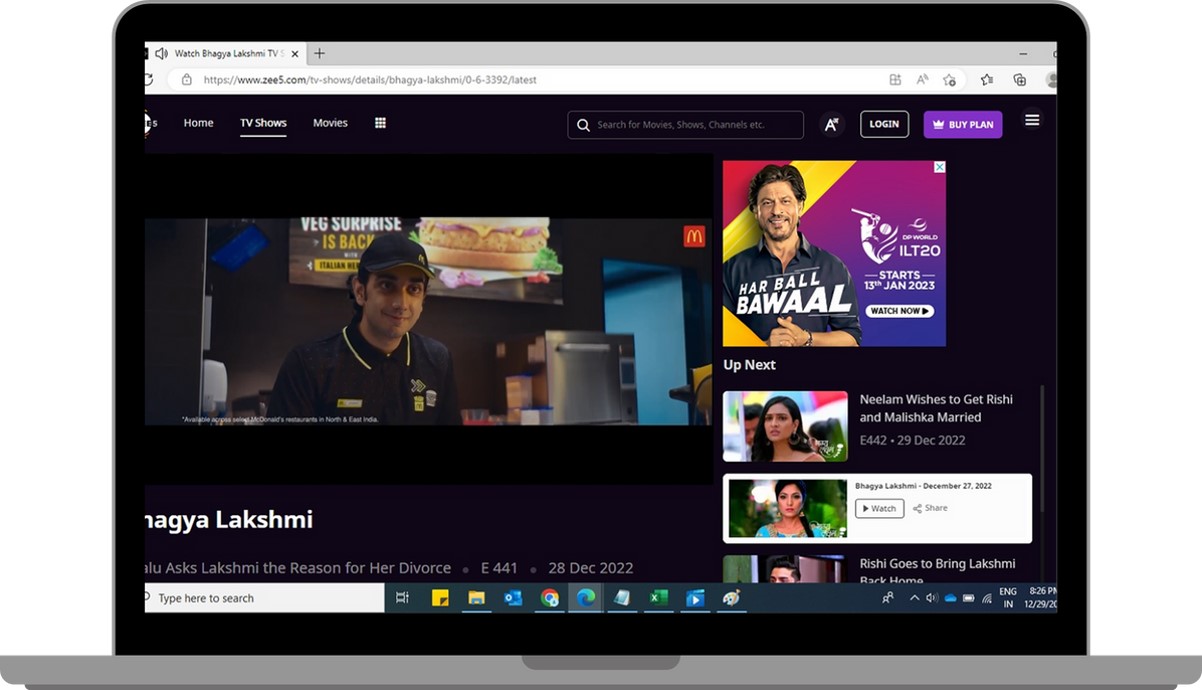The image size is (1202, 690).
Task: Select the TV Shows navigation item
Action: click(x=263, y=123)
